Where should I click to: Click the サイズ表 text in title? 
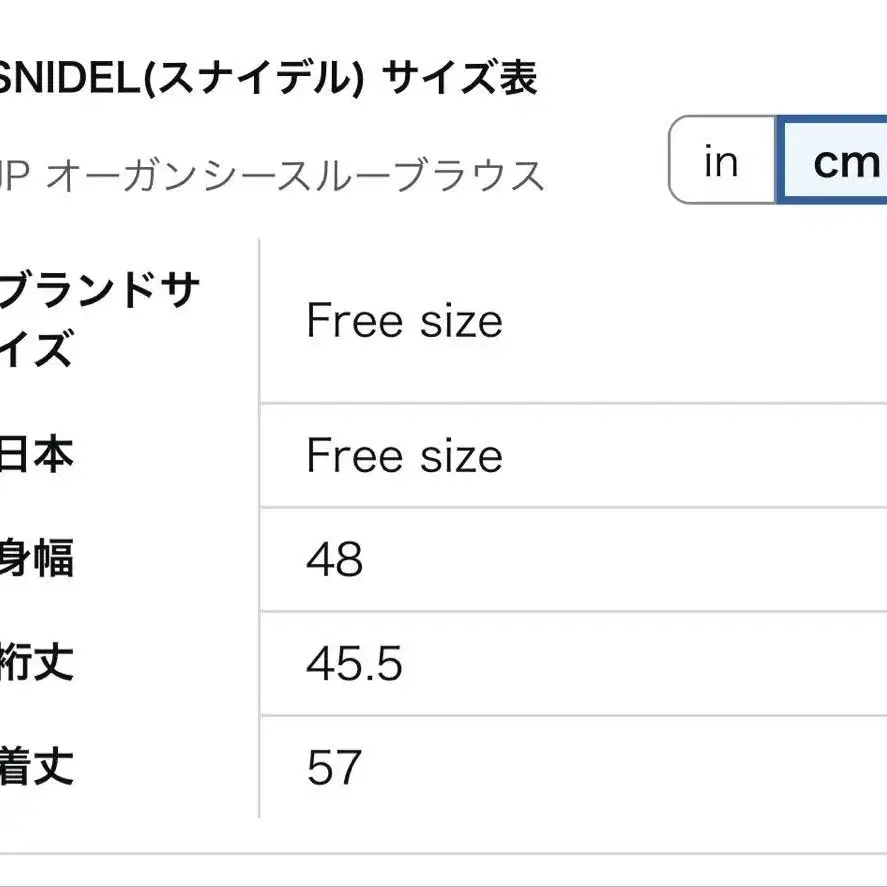tap(459, 79)
